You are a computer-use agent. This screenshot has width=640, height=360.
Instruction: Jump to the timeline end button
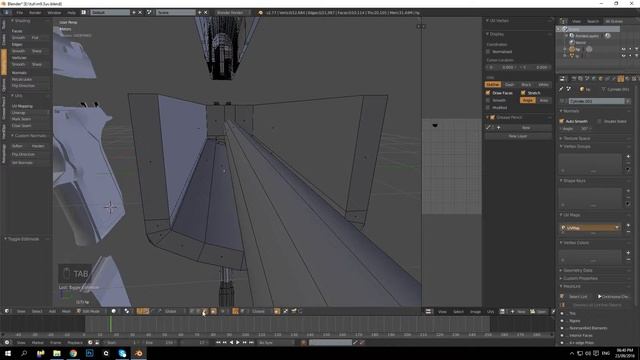click(x=251, y=342)
